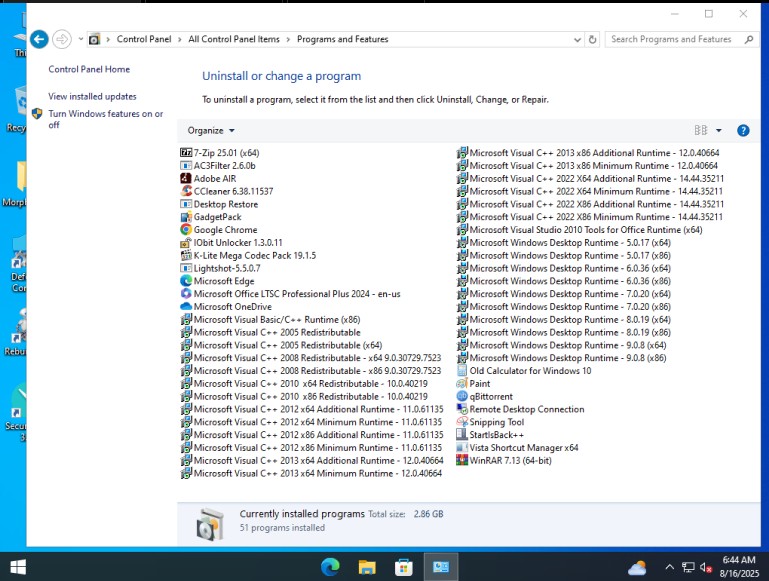Click the Microsoft OneDrive cloud icon
This screenshot has height=581, width=769.
[x=186, y=306]
